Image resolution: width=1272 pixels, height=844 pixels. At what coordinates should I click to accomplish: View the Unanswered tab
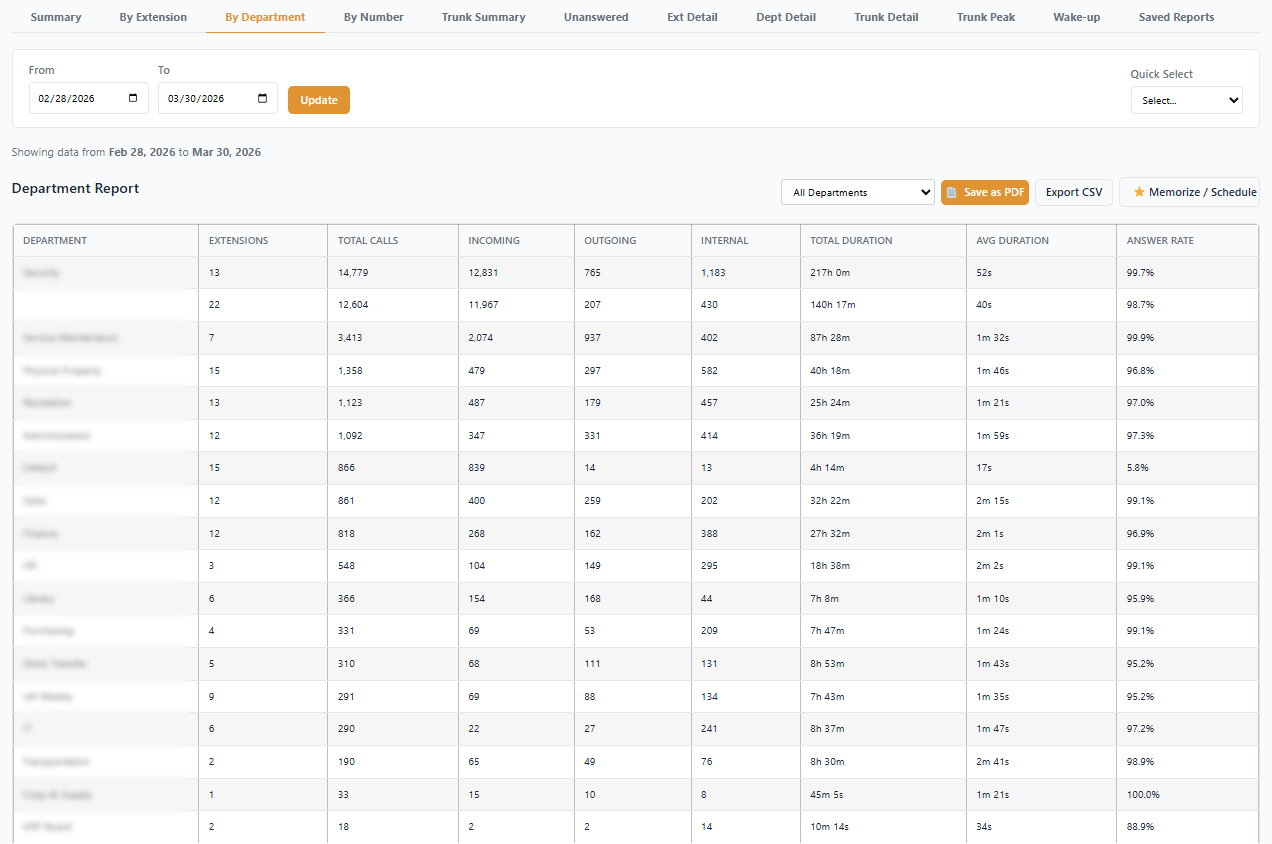click(x=596, y=17)
